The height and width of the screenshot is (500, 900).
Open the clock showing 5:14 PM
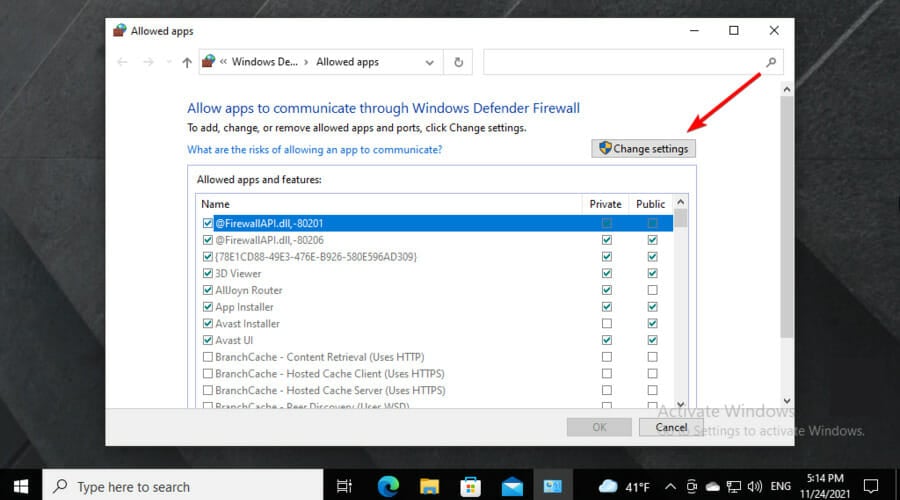point(825,486)
